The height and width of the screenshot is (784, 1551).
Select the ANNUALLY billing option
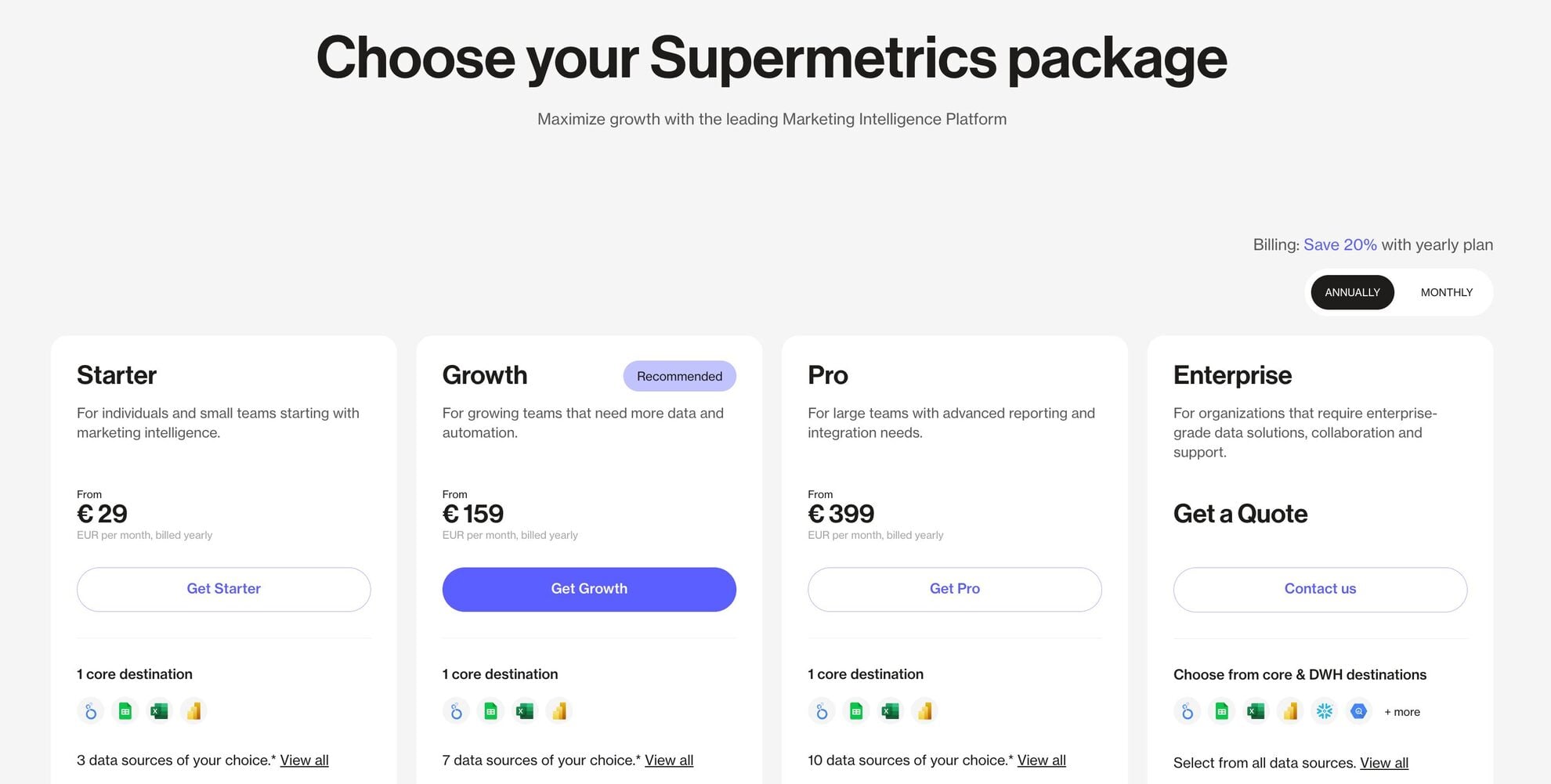[1352, 292]
